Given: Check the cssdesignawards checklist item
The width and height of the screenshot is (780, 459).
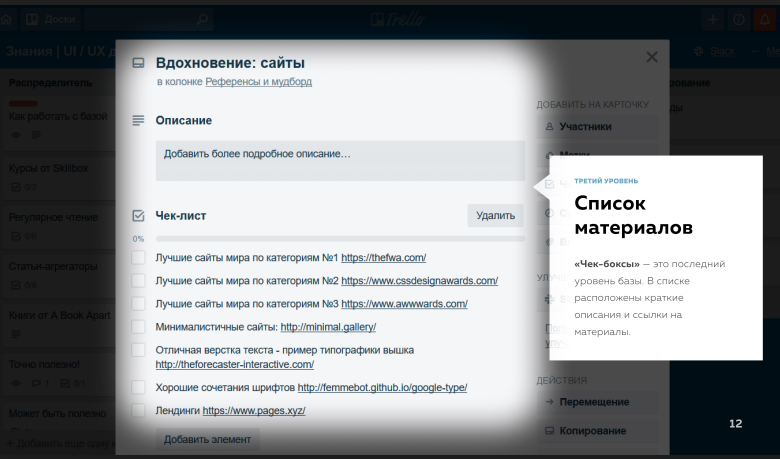Looking at the screenshot, I should (138, 280).
